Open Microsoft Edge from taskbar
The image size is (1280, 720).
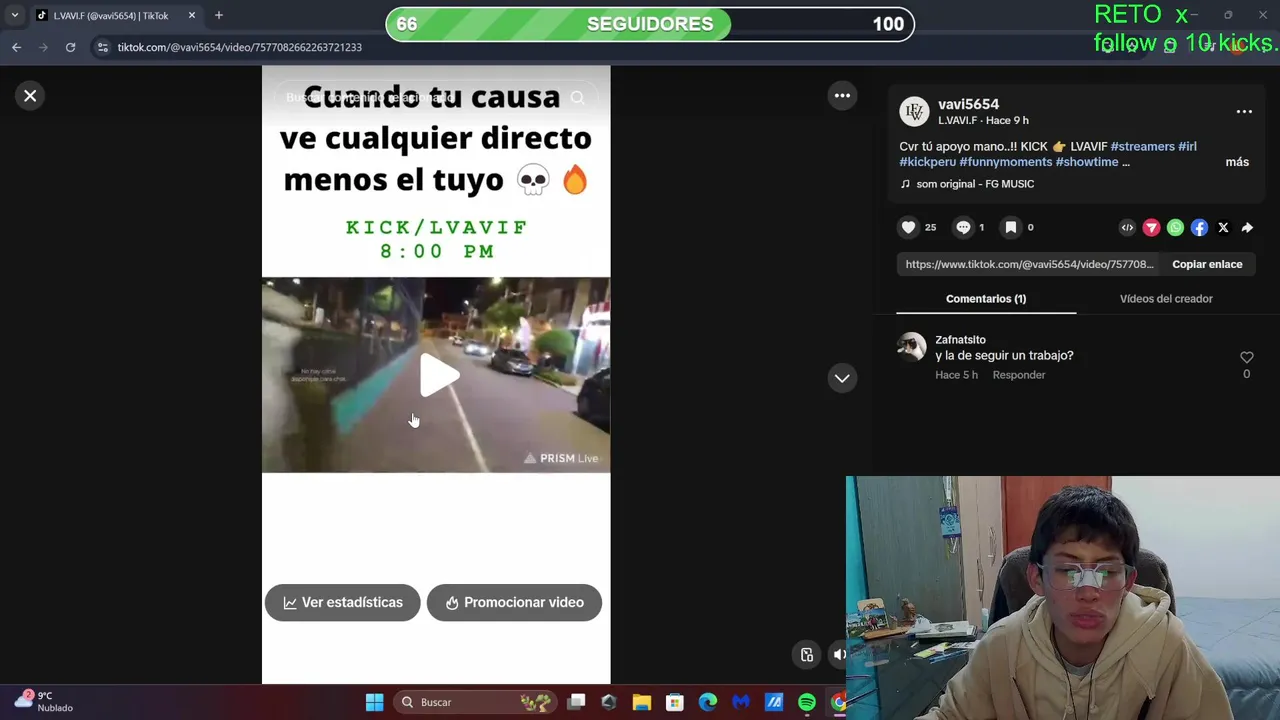coord(708,702)
